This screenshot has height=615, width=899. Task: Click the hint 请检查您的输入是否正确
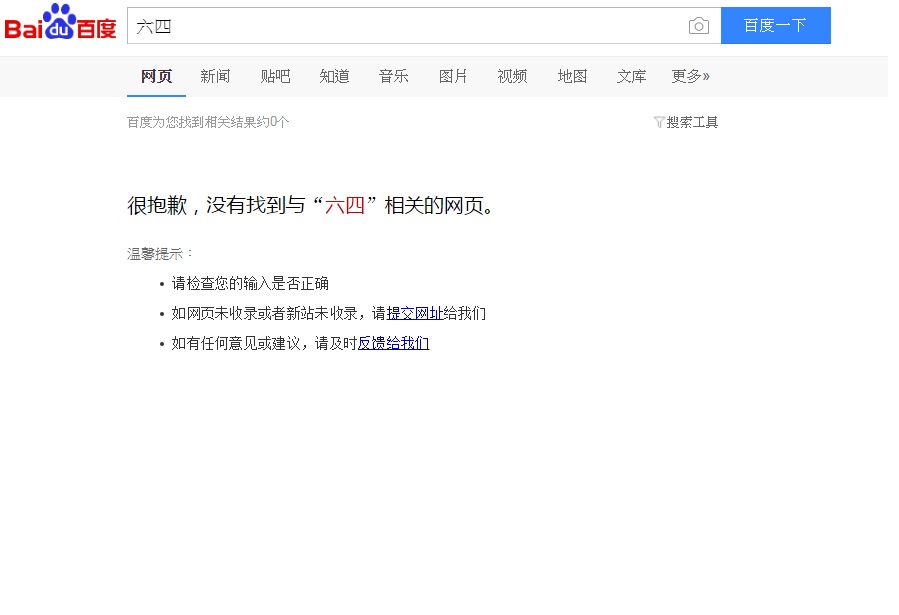[250, 284]
